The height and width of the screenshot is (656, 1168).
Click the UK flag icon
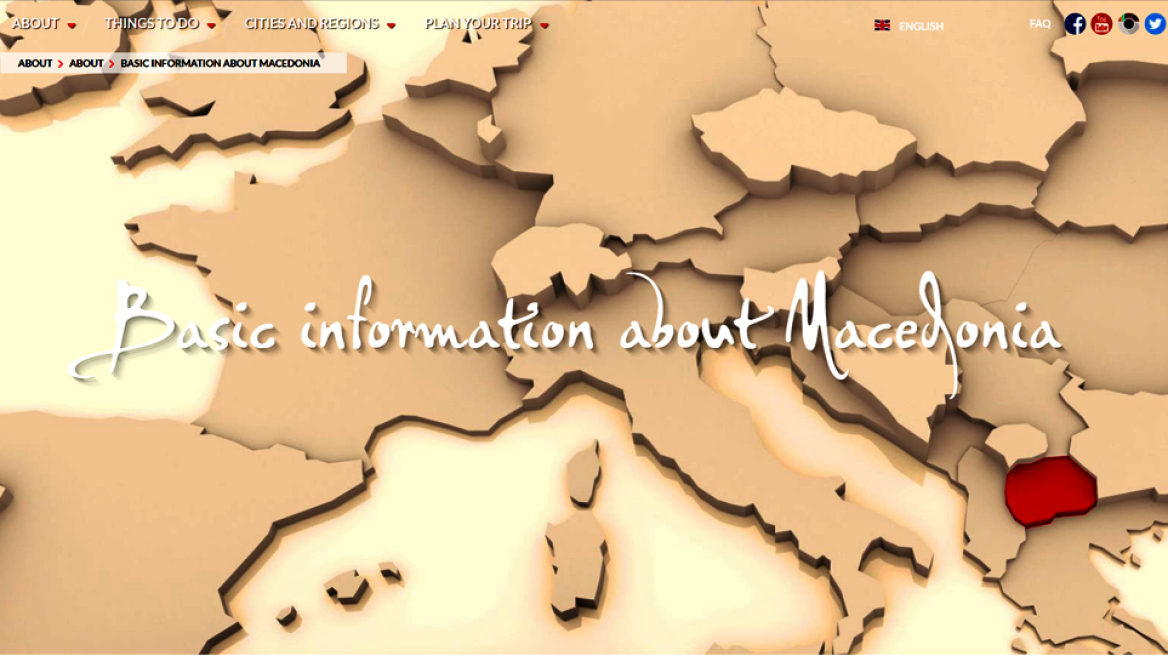[x=882, y=26]
